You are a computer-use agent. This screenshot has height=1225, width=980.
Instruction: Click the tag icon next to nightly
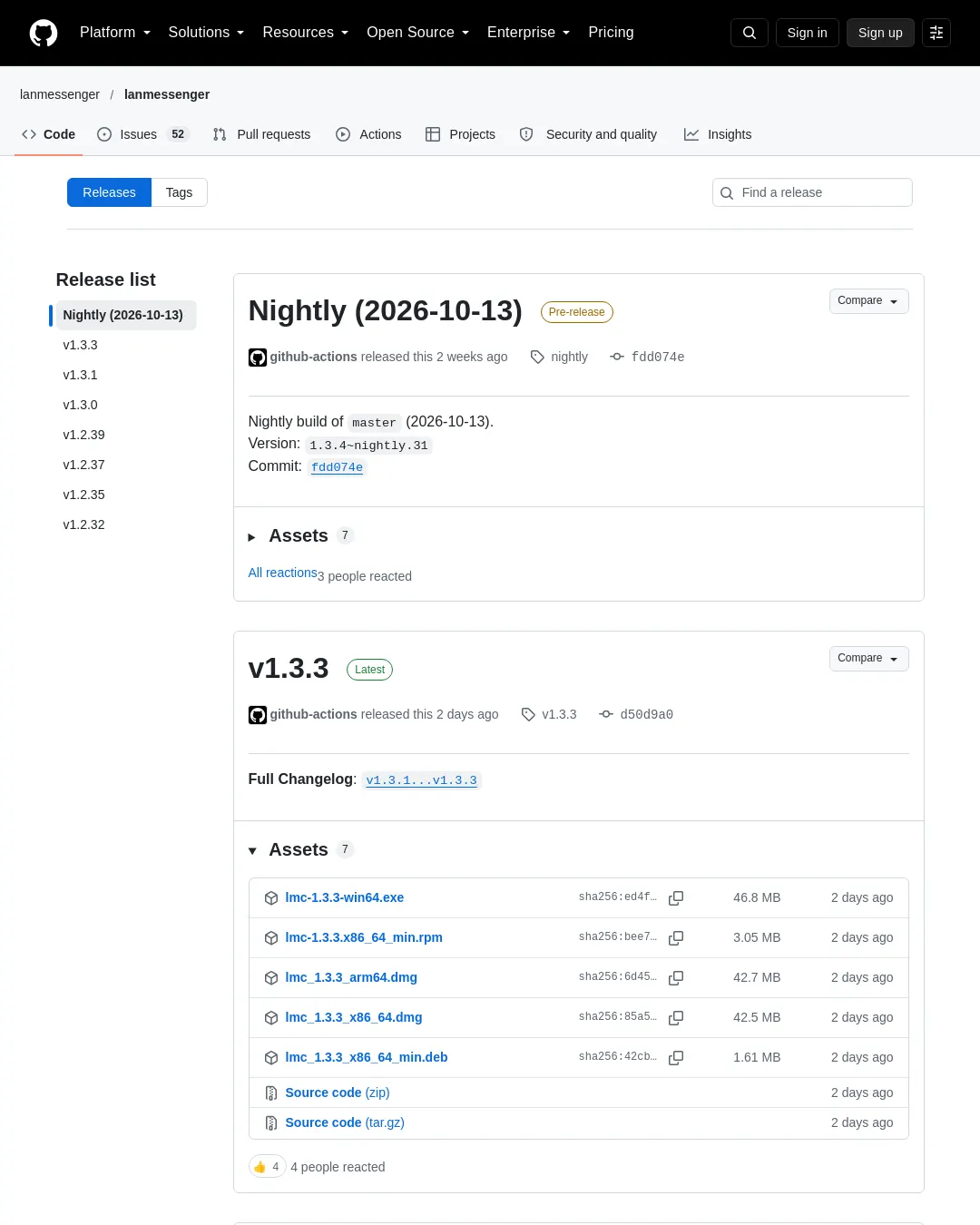537,358
